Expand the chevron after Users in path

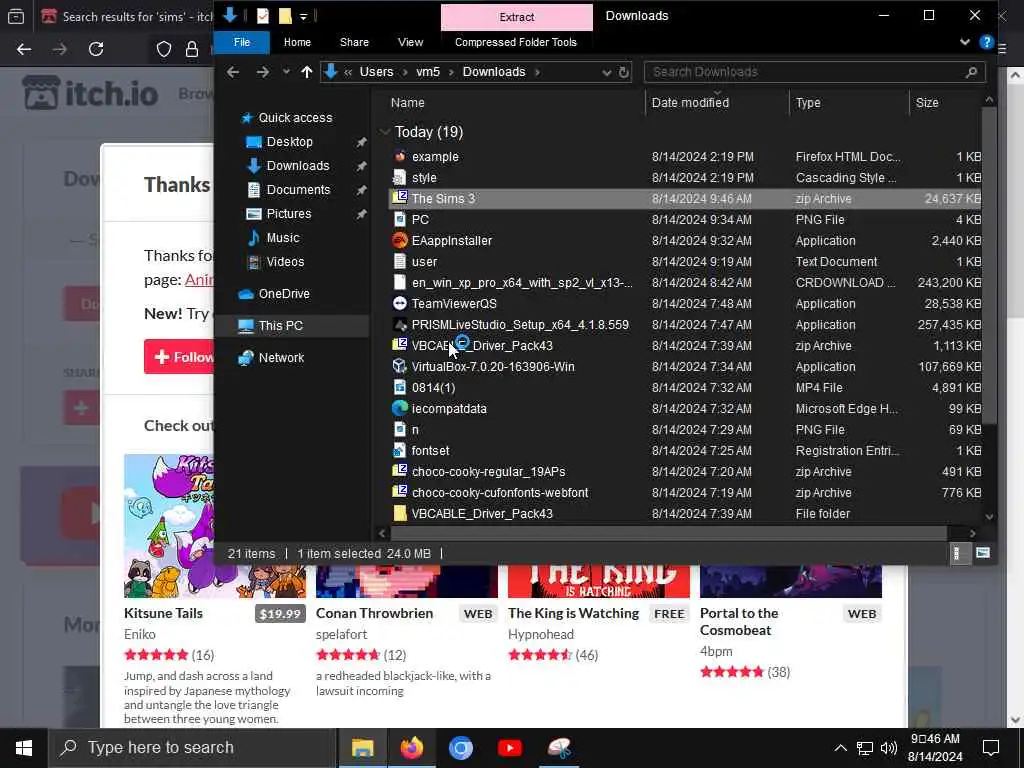(405, 72)
